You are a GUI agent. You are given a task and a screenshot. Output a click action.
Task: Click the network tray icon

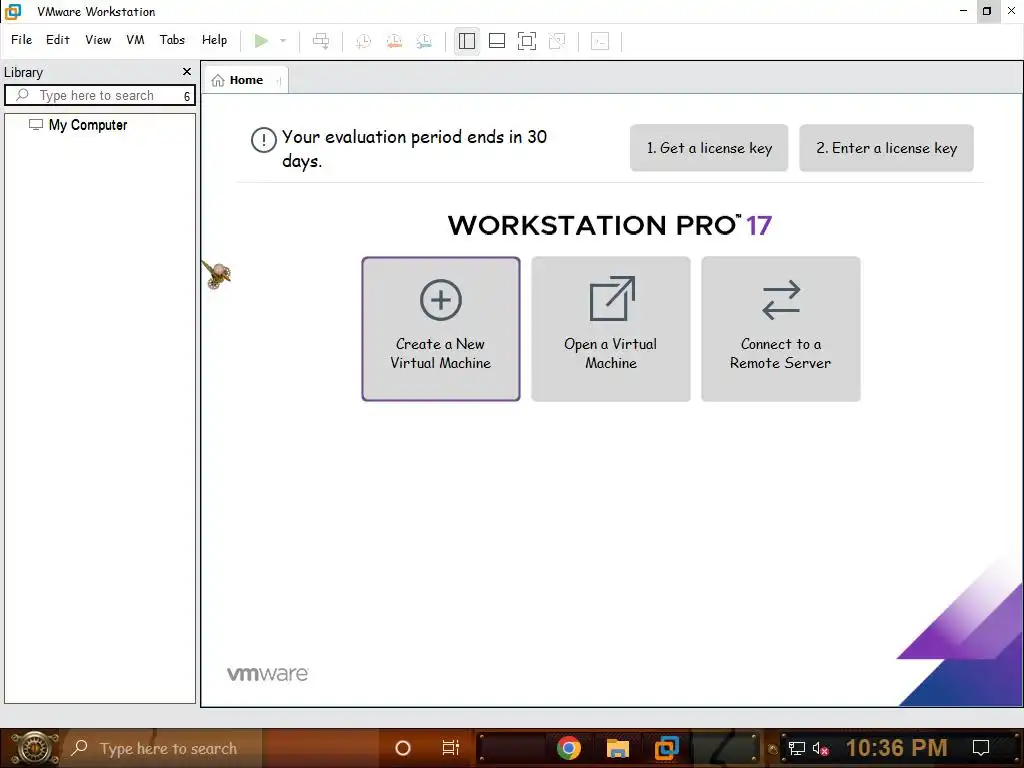pyautogui.click(x=797, y=748)
